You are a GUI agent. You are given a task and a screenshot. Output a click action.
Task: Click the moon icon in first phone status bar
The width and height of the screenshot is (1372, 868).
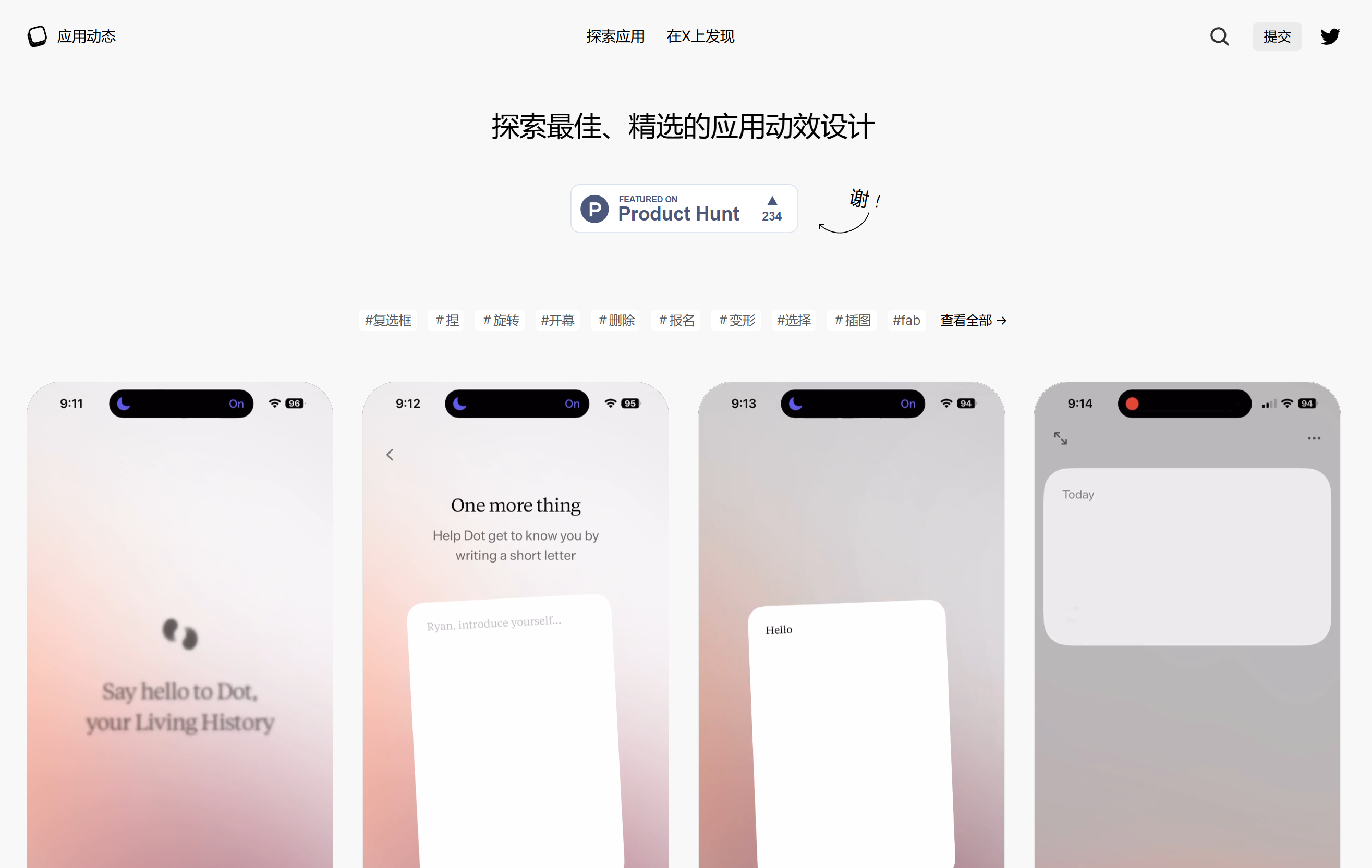tap(125, 402)
